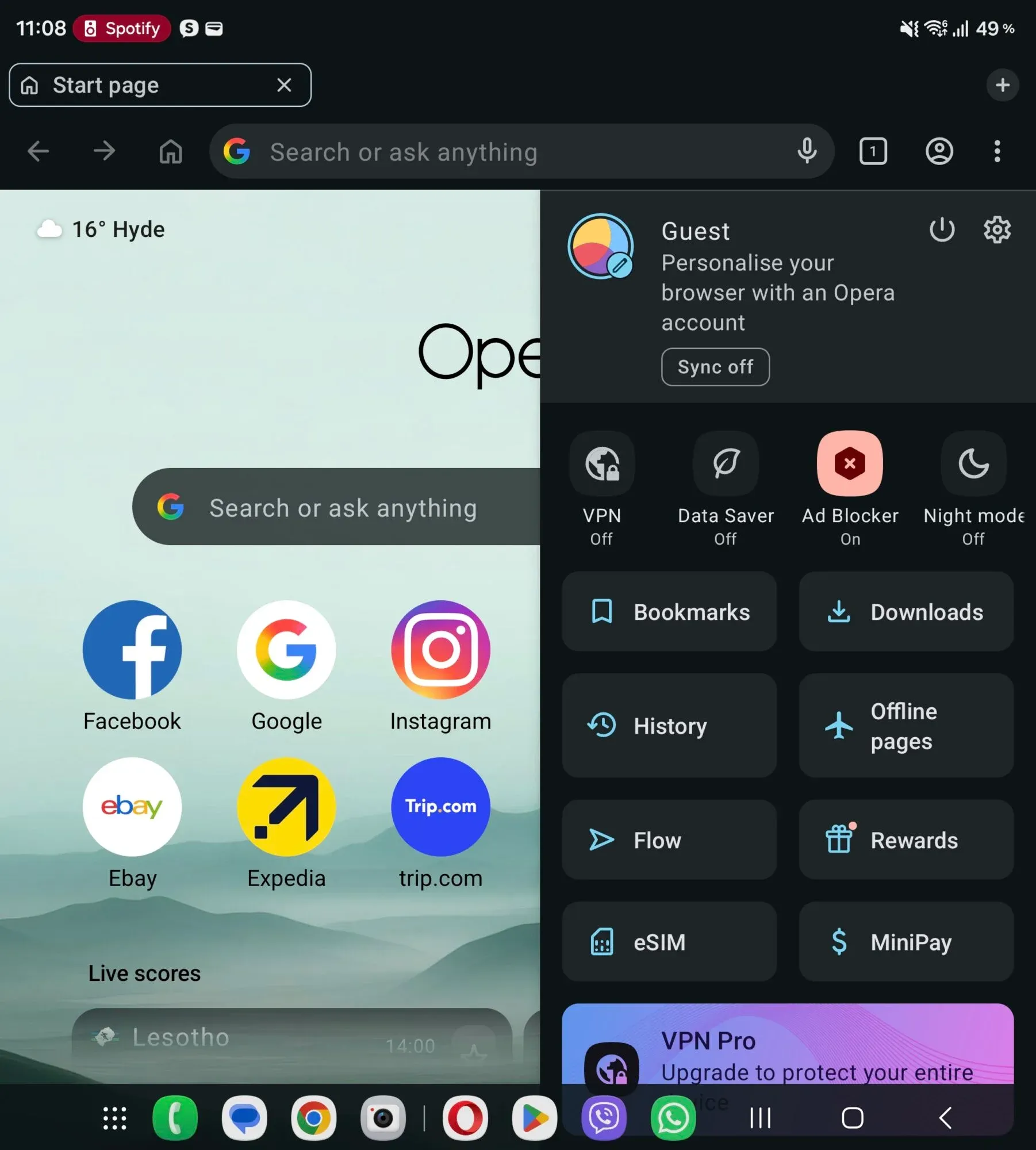The height and width of the screenshot is (1150, 1036).
Task: Open the tab switcher counter
Action: [x=873, y=152]
